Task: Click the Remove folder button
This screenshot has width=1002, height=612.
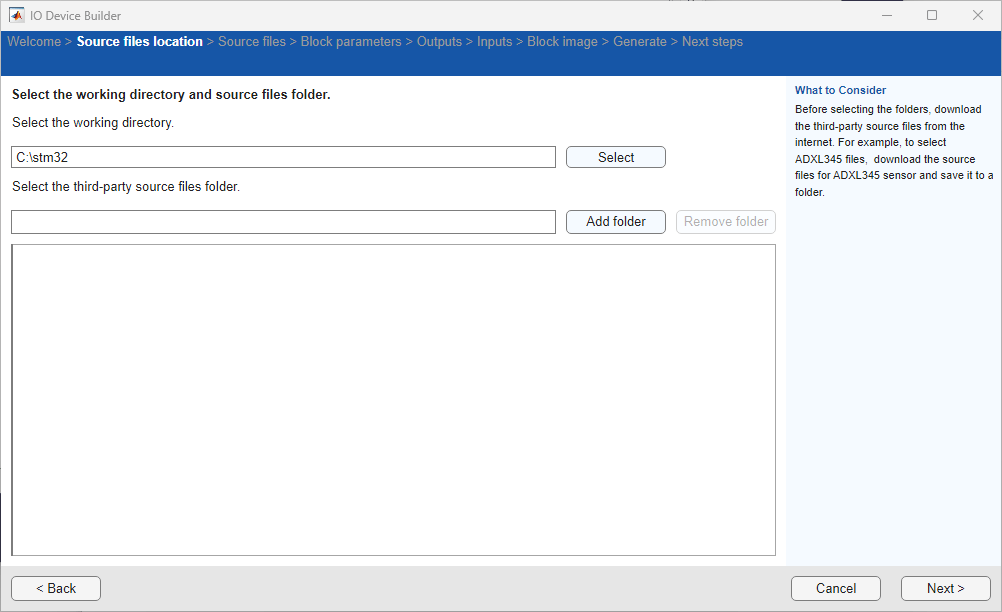Action: 726,222
